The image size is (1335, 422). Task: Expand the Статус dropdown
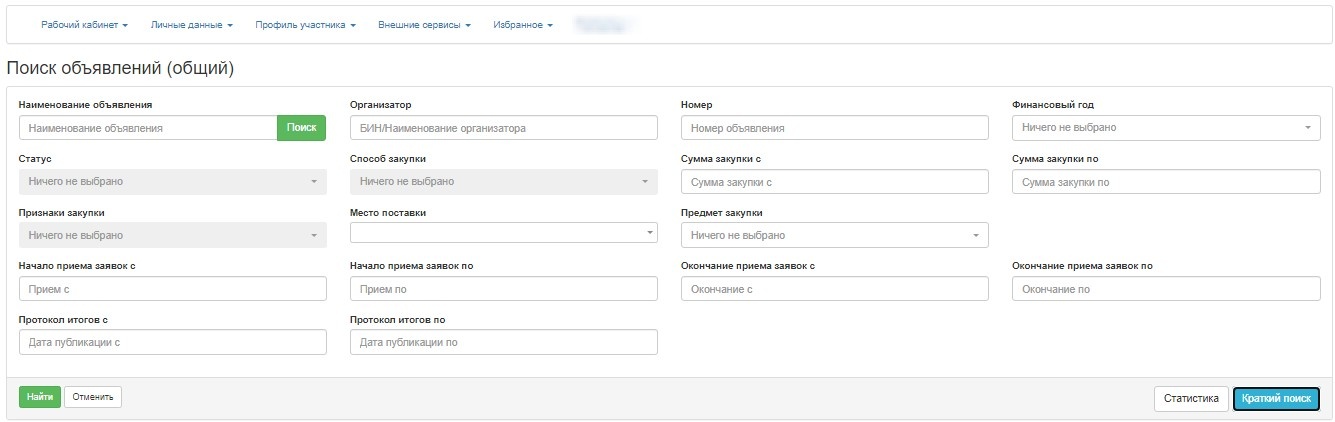pos(173,182)
